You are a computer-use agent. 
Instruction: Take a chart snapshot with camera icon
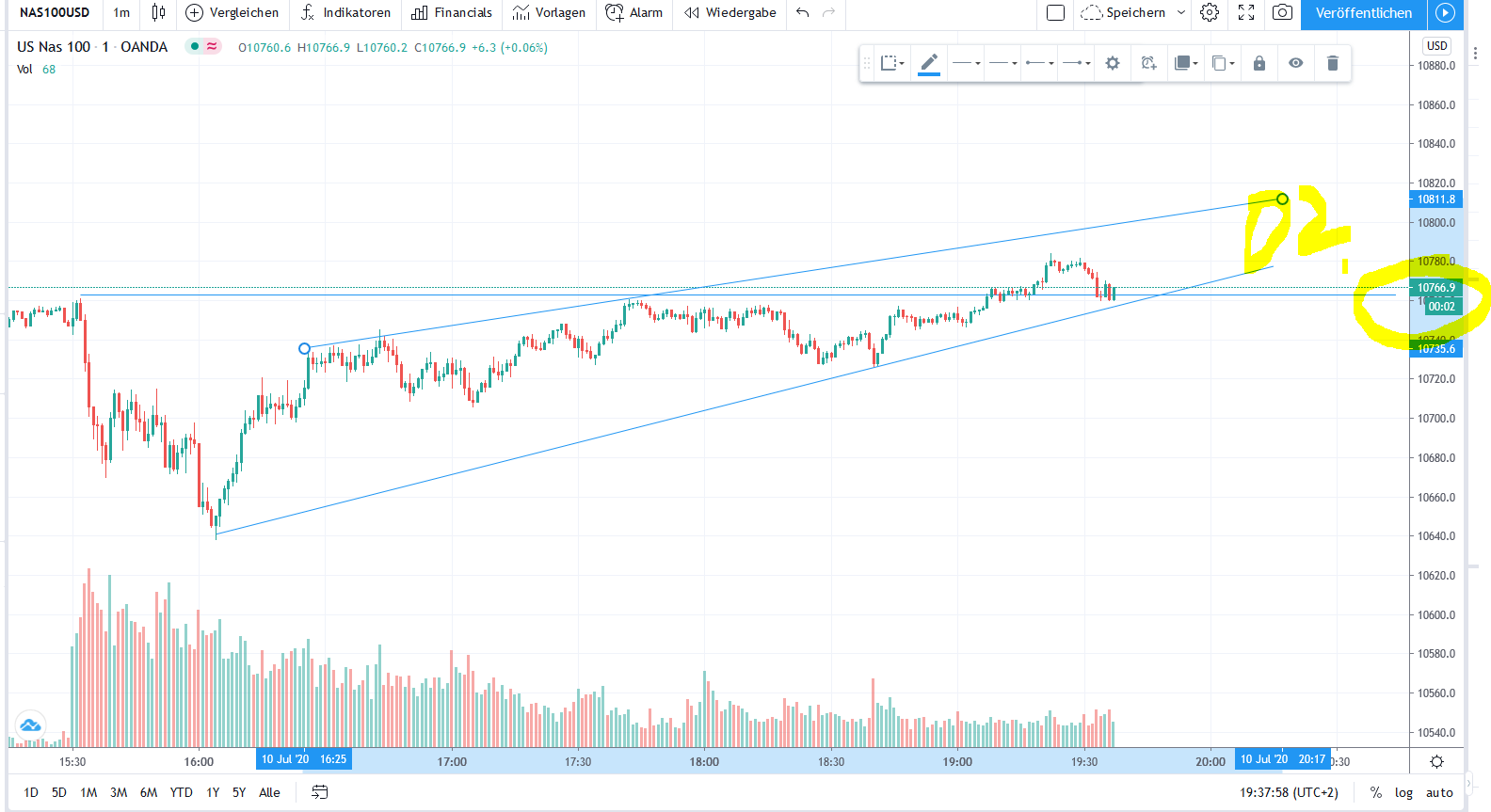coord(1282,12)
